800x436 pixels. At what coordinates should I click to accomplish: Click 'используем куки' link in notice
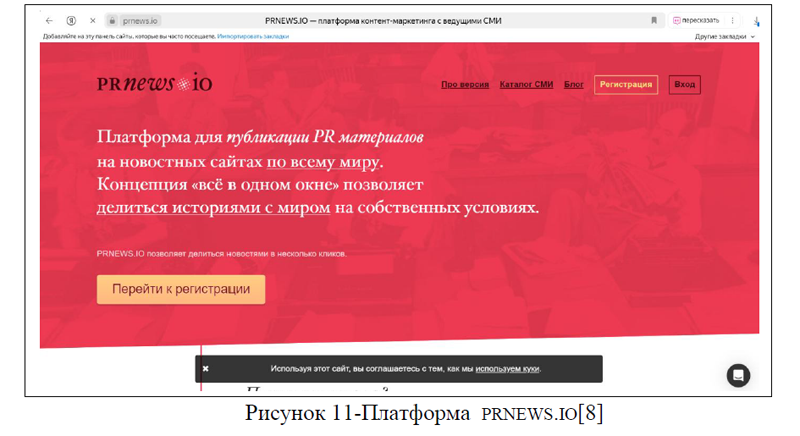[507, 369]
